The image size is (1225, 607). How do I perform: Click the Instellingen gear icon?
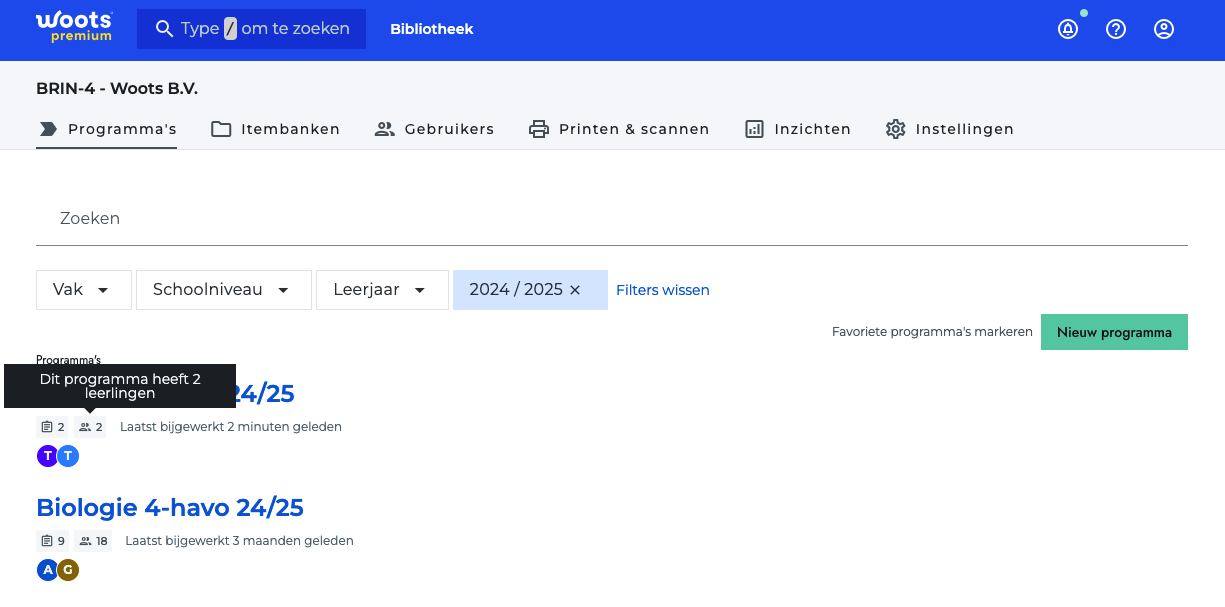(895, 129)
